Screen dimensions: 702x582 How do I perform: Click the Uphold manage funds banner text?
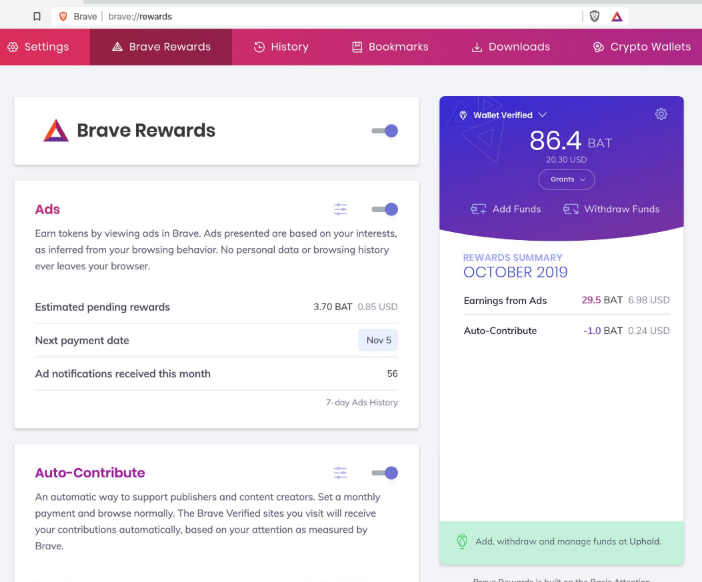(568, 541)
